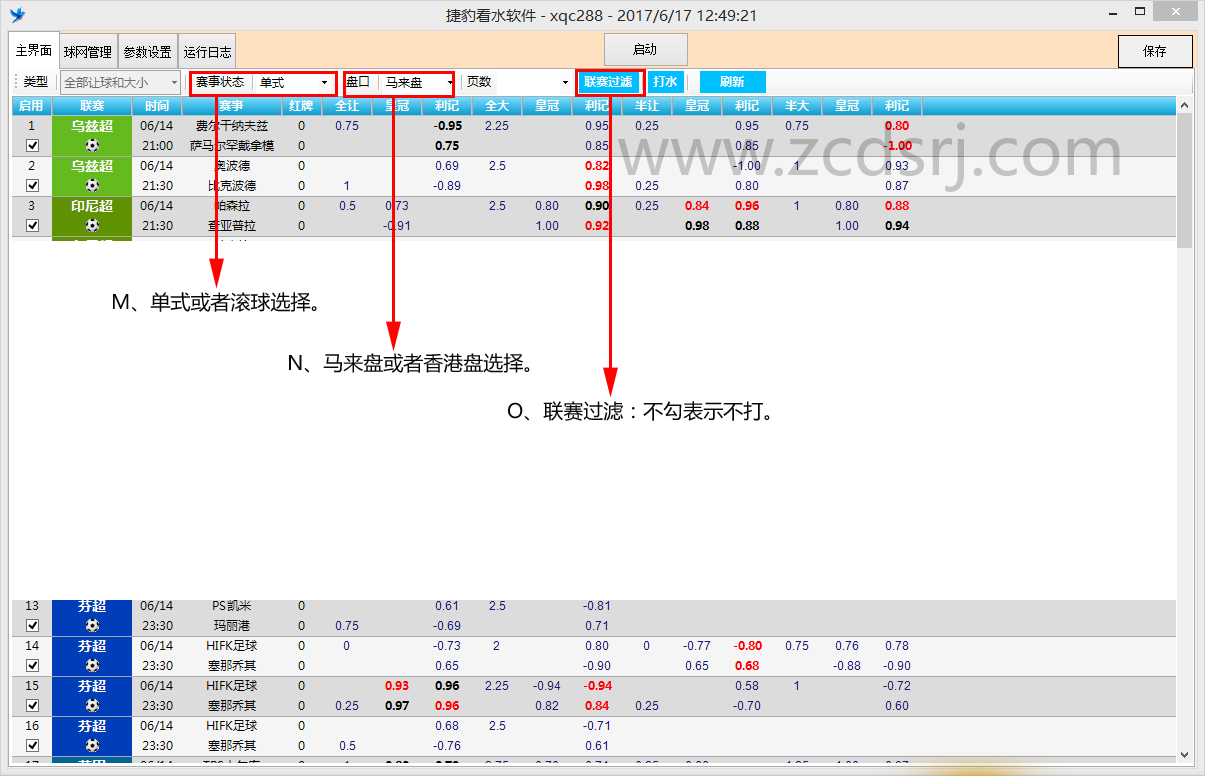This screenshot has height=776, width=1205.
Task: Click the 保存 button
Action: tap(1155, 51)
